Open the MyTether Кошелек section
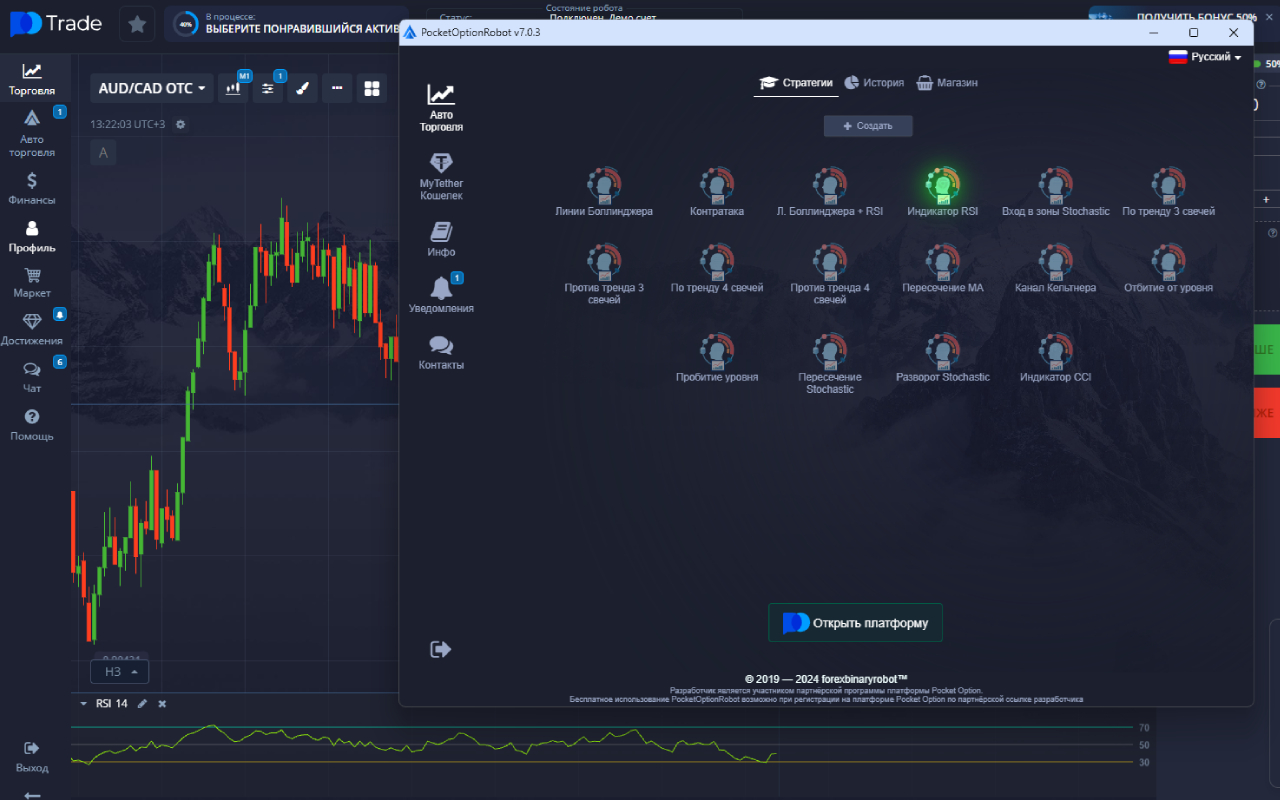This screenshot has height=800, width=1280. pyautogui.click(x=441, y=176)
